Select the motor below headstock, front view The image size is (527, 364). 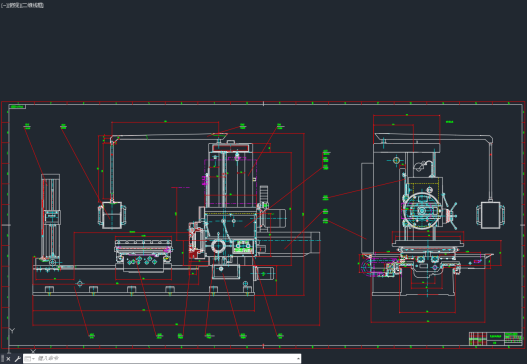(265, 274)
